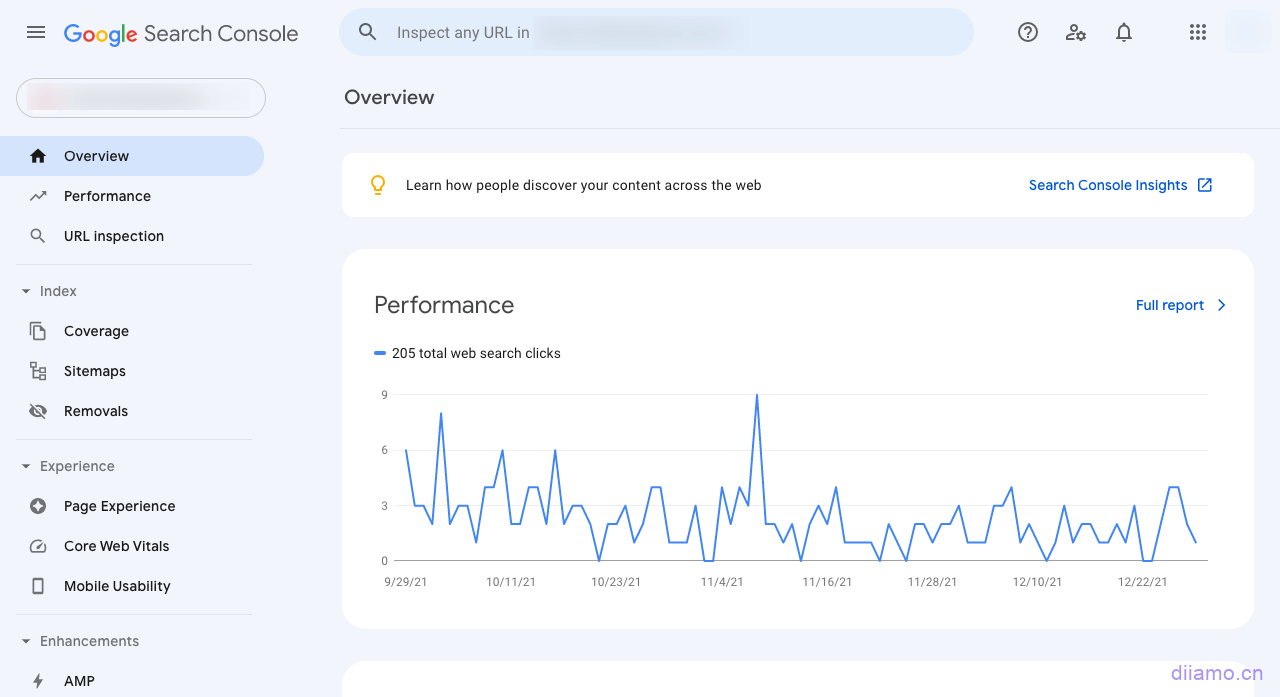Open the notifications bell
This screenshot has width=1280, height=697.
click(1124, 32)
